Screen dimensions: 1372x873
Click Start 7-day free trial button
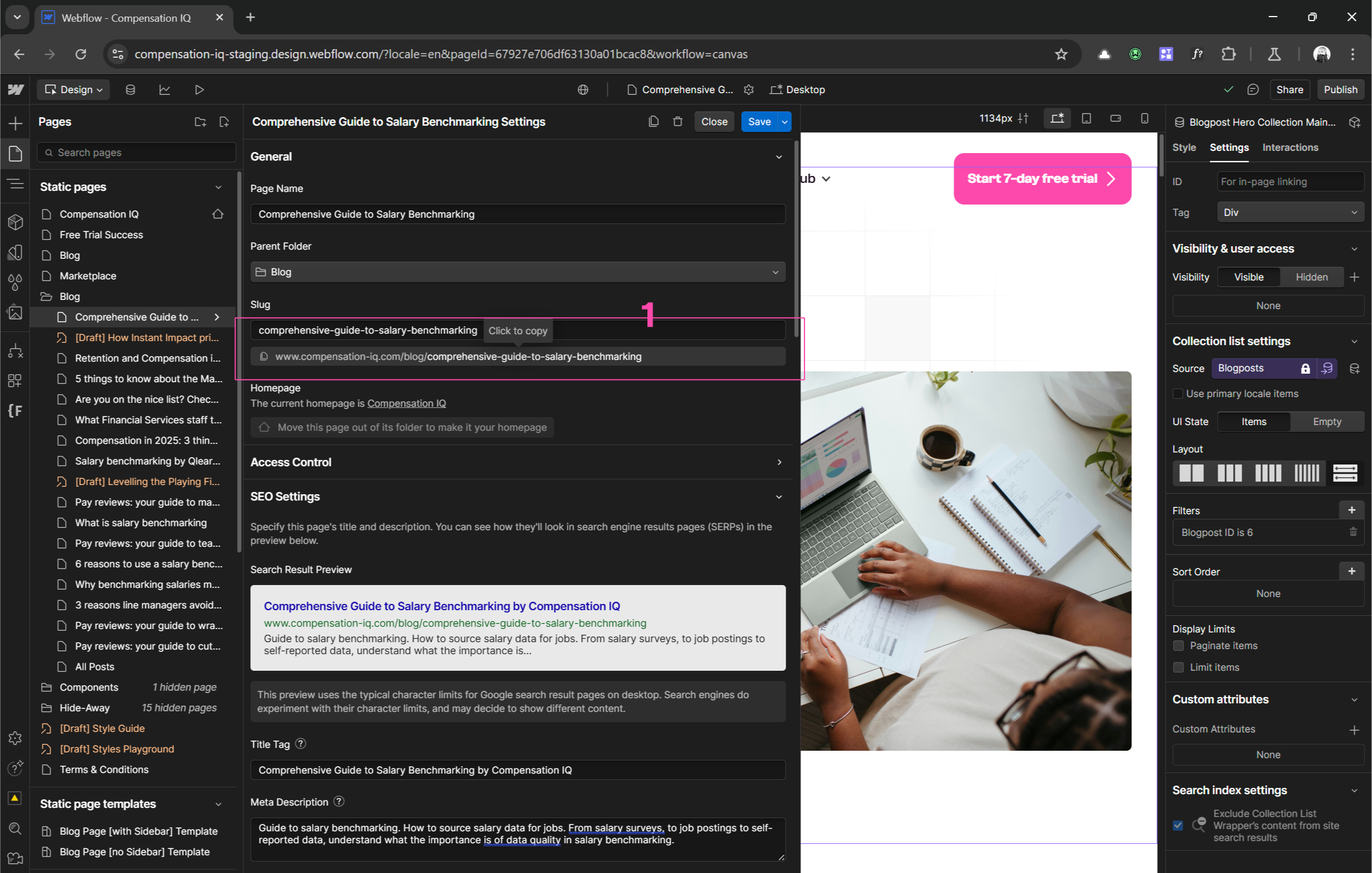(1042, 179)
